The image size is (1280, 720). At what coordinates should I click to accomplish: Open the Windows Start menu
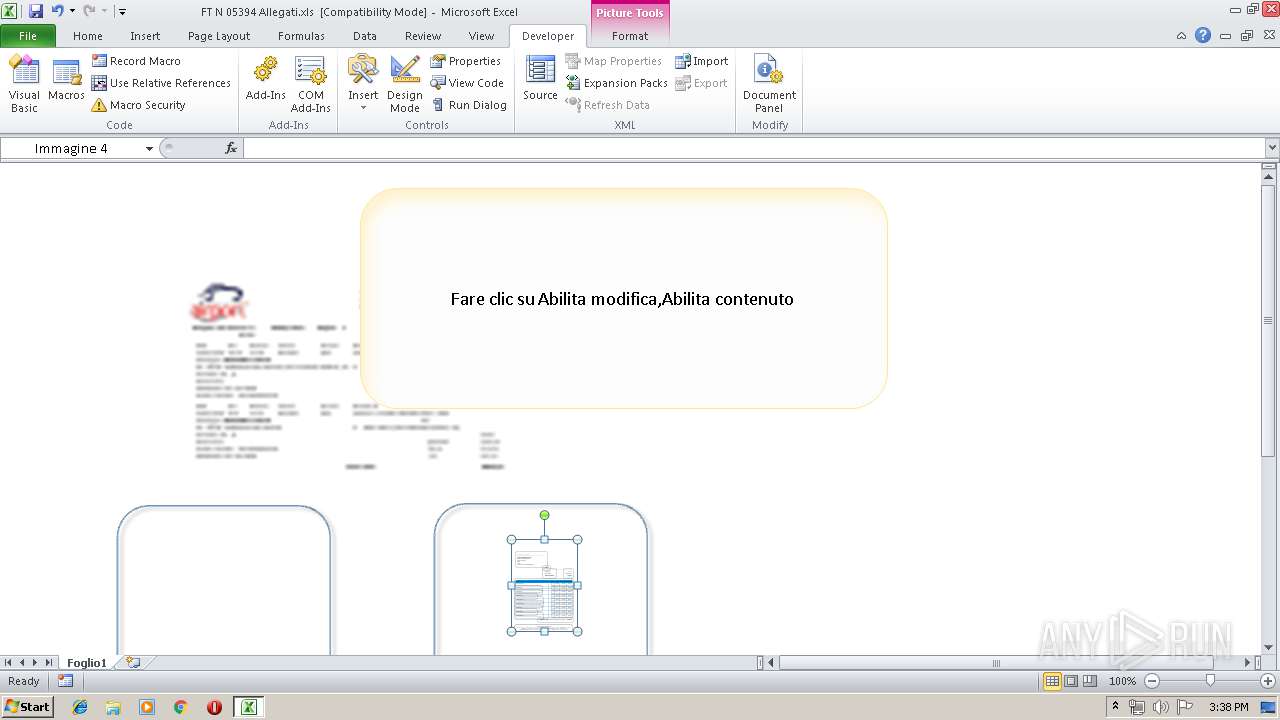pos(27,706)
